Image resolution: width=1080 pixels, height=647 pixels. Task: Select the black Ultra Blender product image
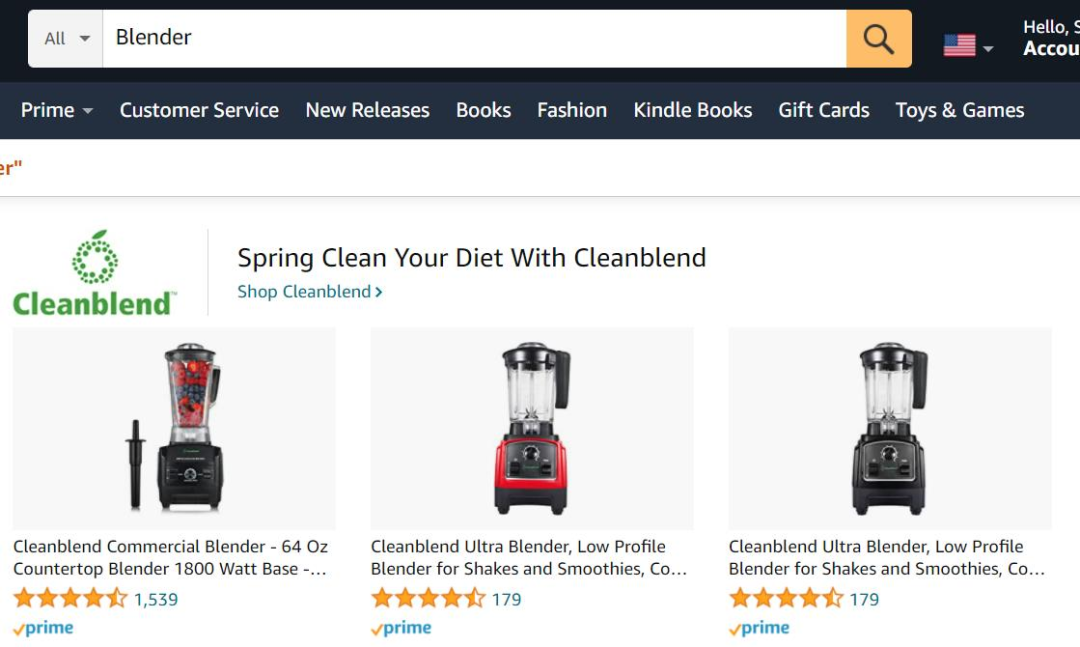pyautogui.click(x=889, y=428)
